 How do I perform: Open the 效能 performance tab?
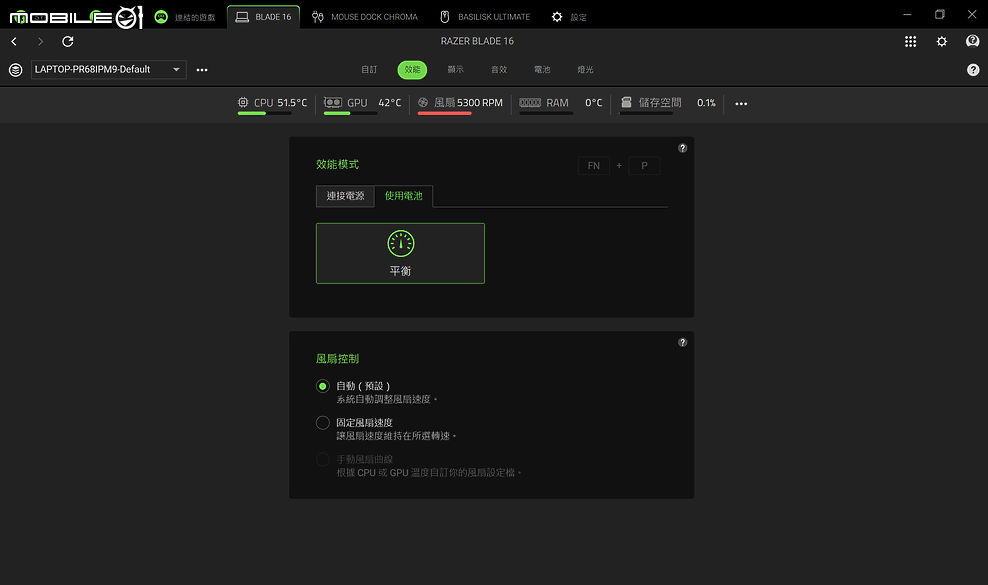(412, 69)
